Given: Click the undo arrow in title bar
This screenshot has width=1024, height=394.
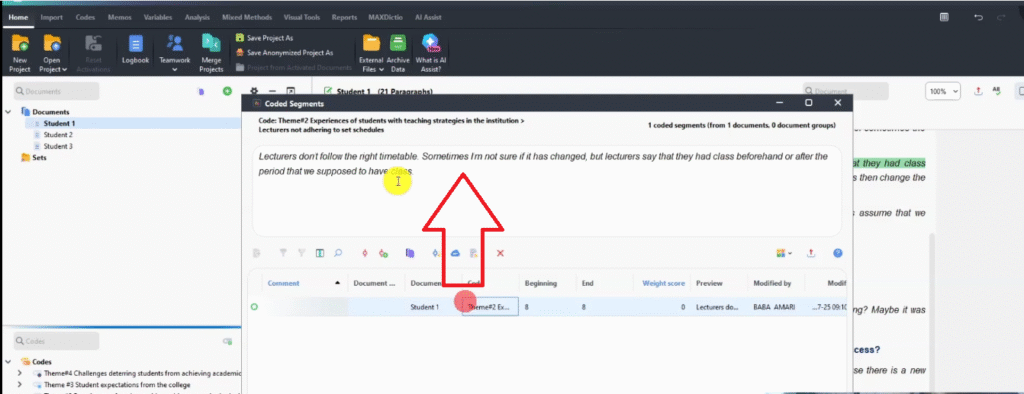Looking at the screenshot, I should [978, 18].
